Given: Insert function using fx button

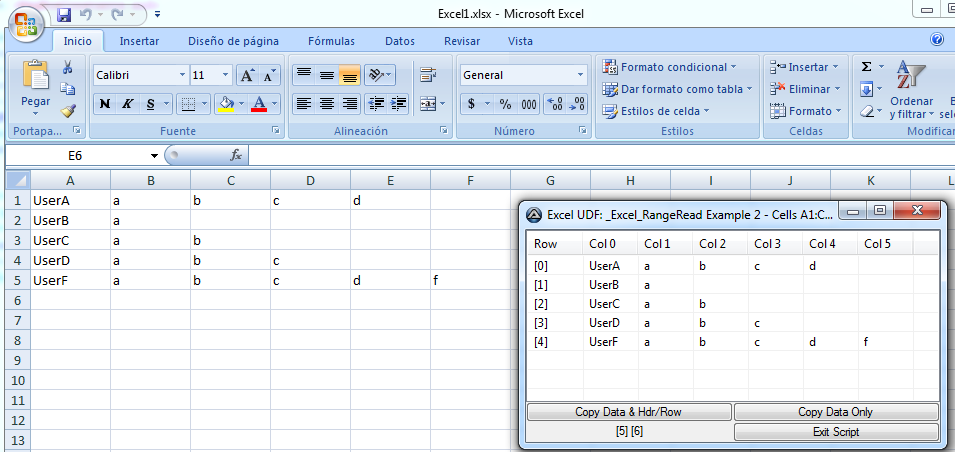Looking at the screenshot, I should 236,156.
